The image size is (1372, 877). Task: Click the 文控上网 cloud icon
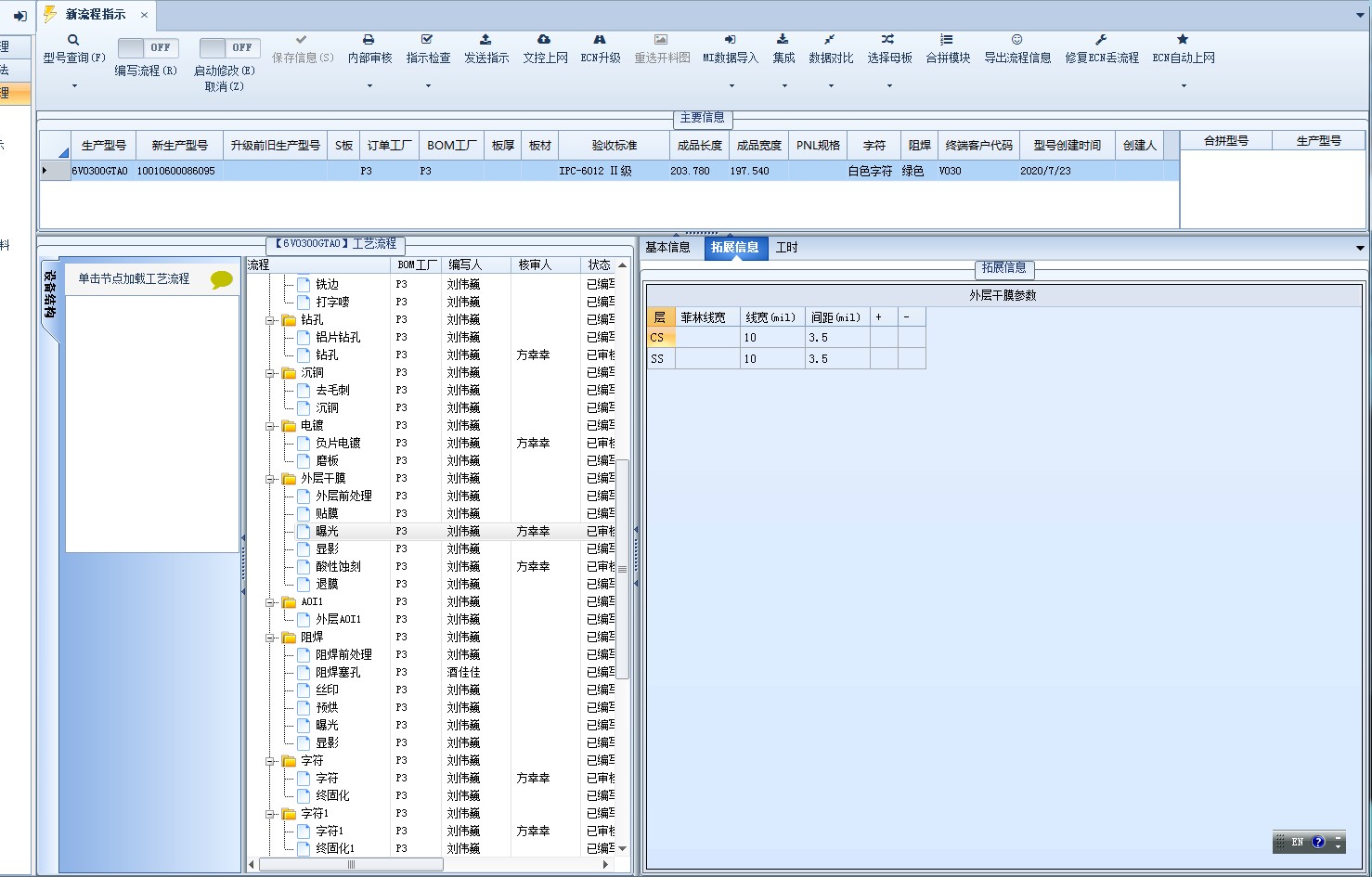(x=544, y=40)
